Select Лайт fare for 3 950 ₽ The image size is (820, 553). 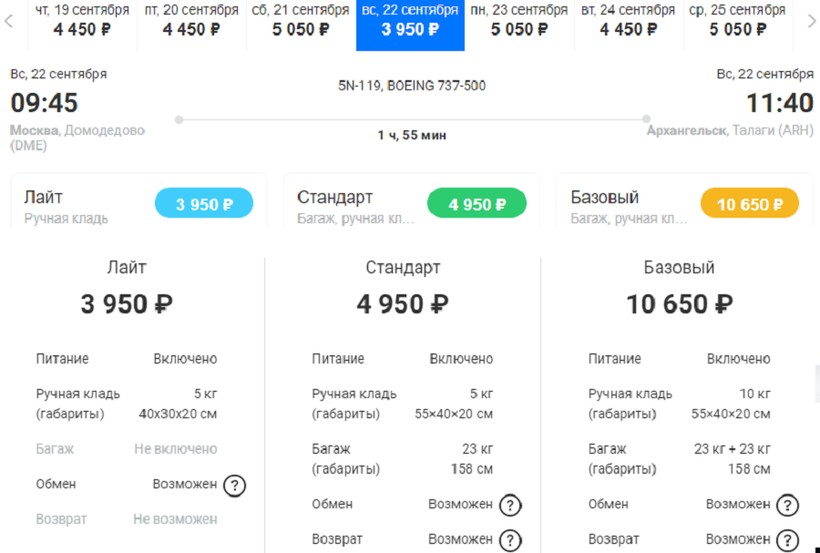point(204,204)
